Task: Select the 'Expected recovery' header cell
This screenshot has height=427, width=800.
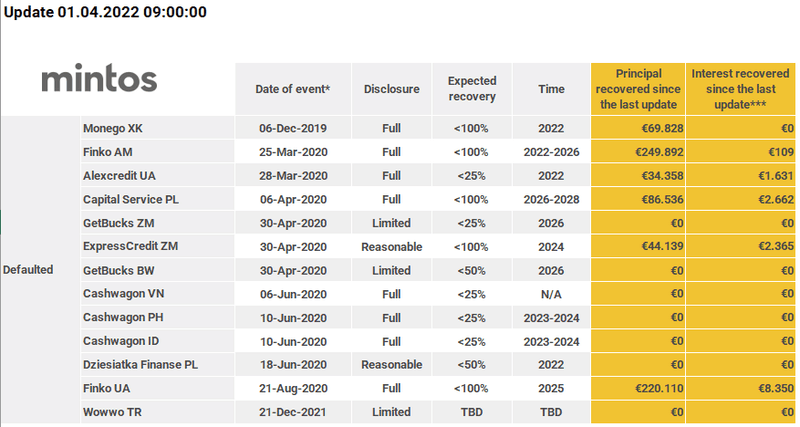Action: pyautogui.click(x=471, y=89)
